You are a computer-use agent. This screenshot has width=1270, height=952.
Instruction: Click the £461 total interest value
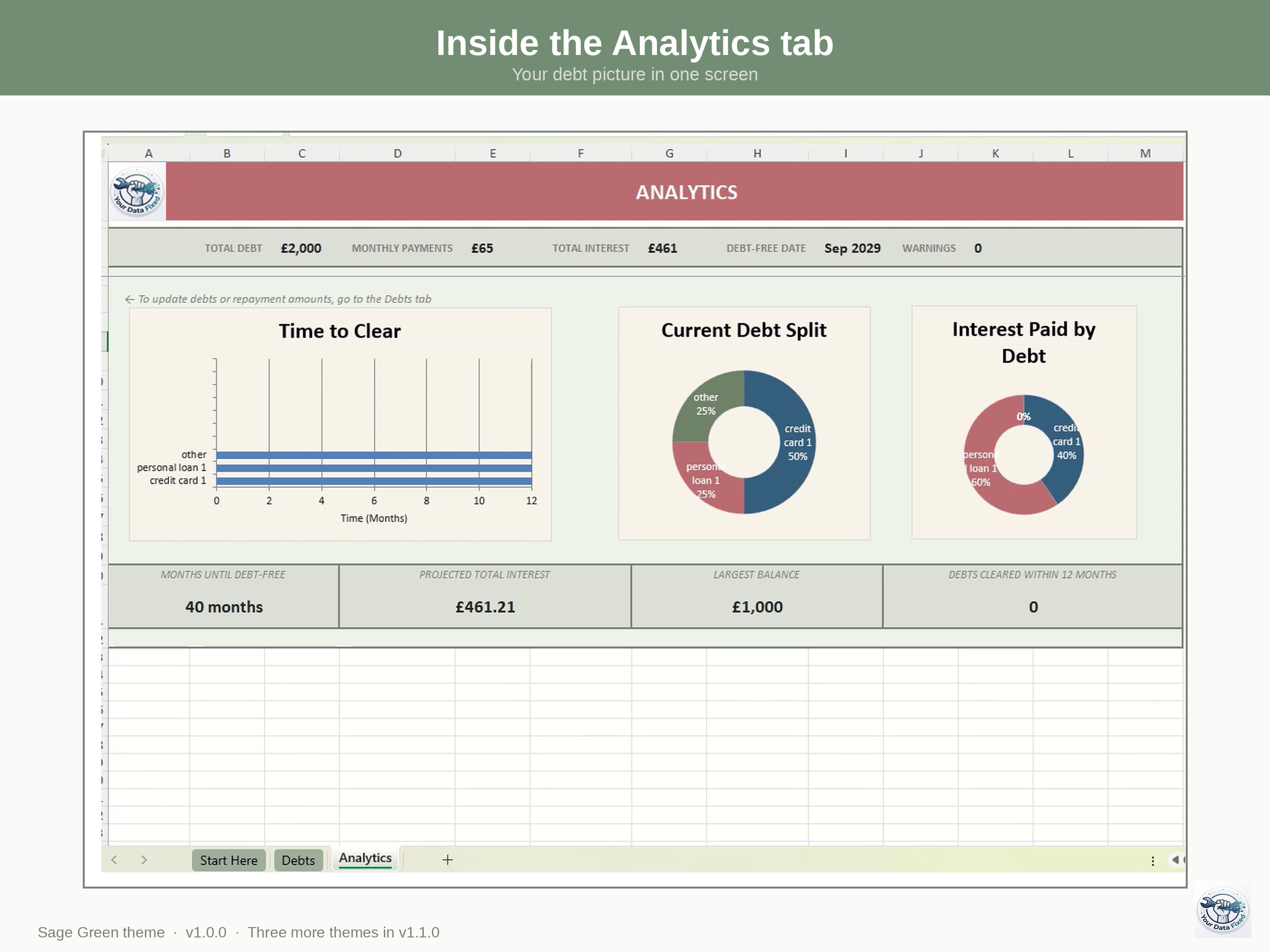pos(662,248)
